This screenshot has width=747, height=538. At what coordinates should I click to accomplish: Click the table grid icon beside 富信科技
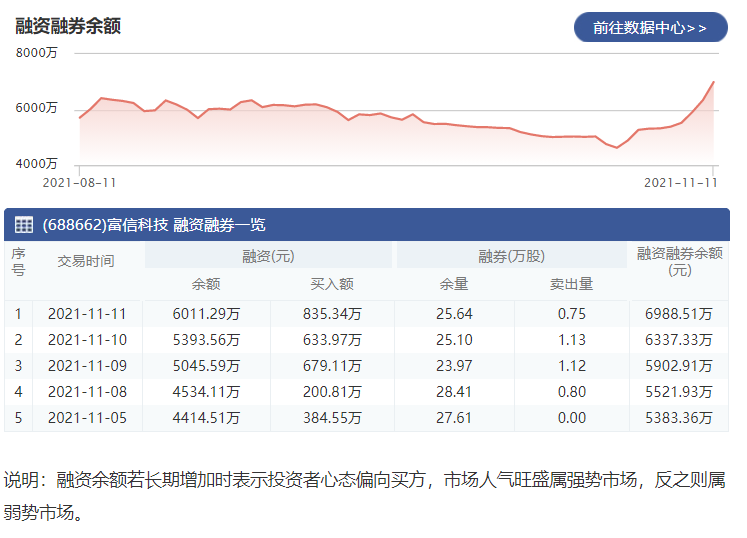point(23,224)
